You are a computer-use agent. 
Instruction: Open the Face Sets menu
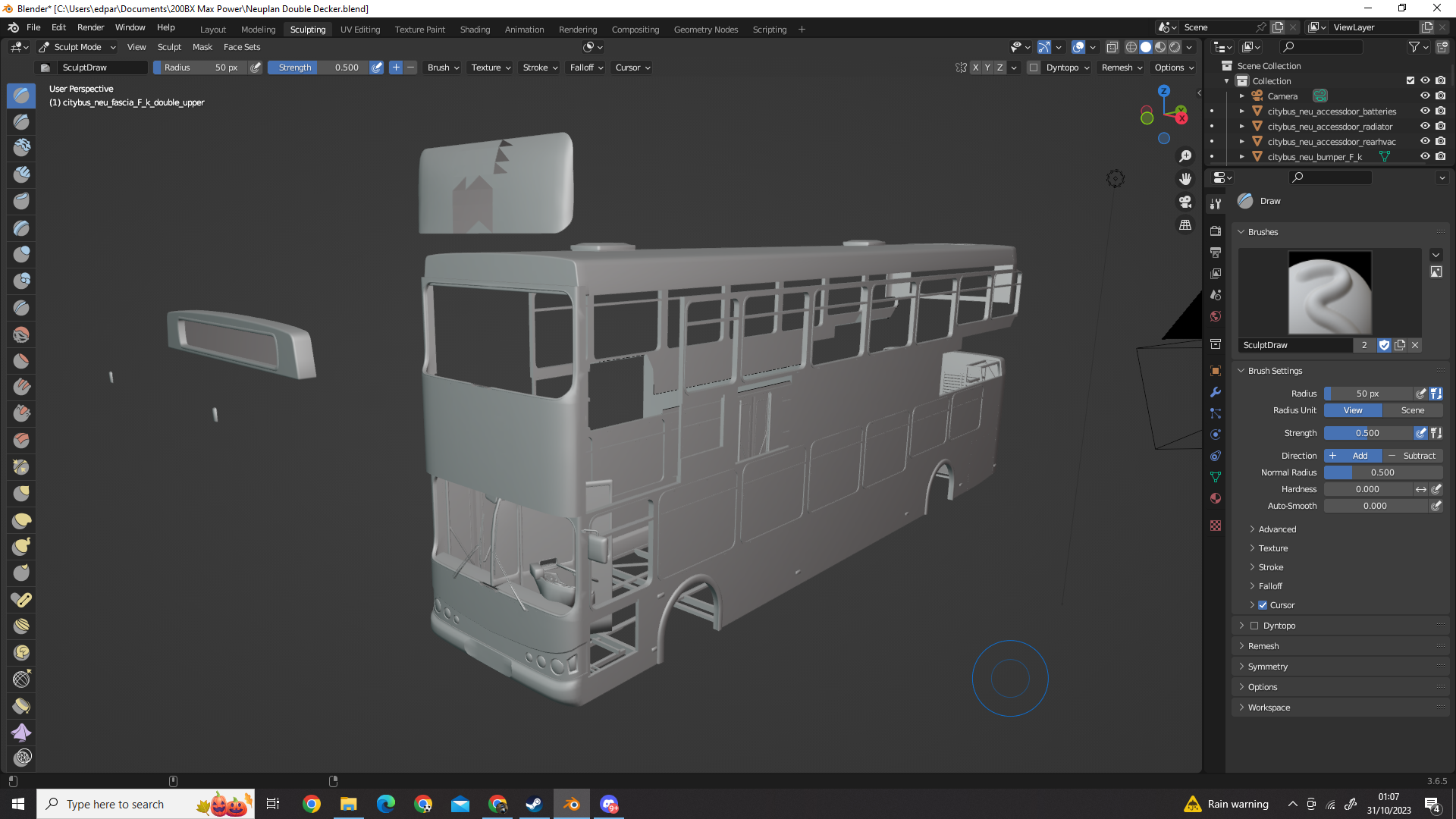[242, 47]
